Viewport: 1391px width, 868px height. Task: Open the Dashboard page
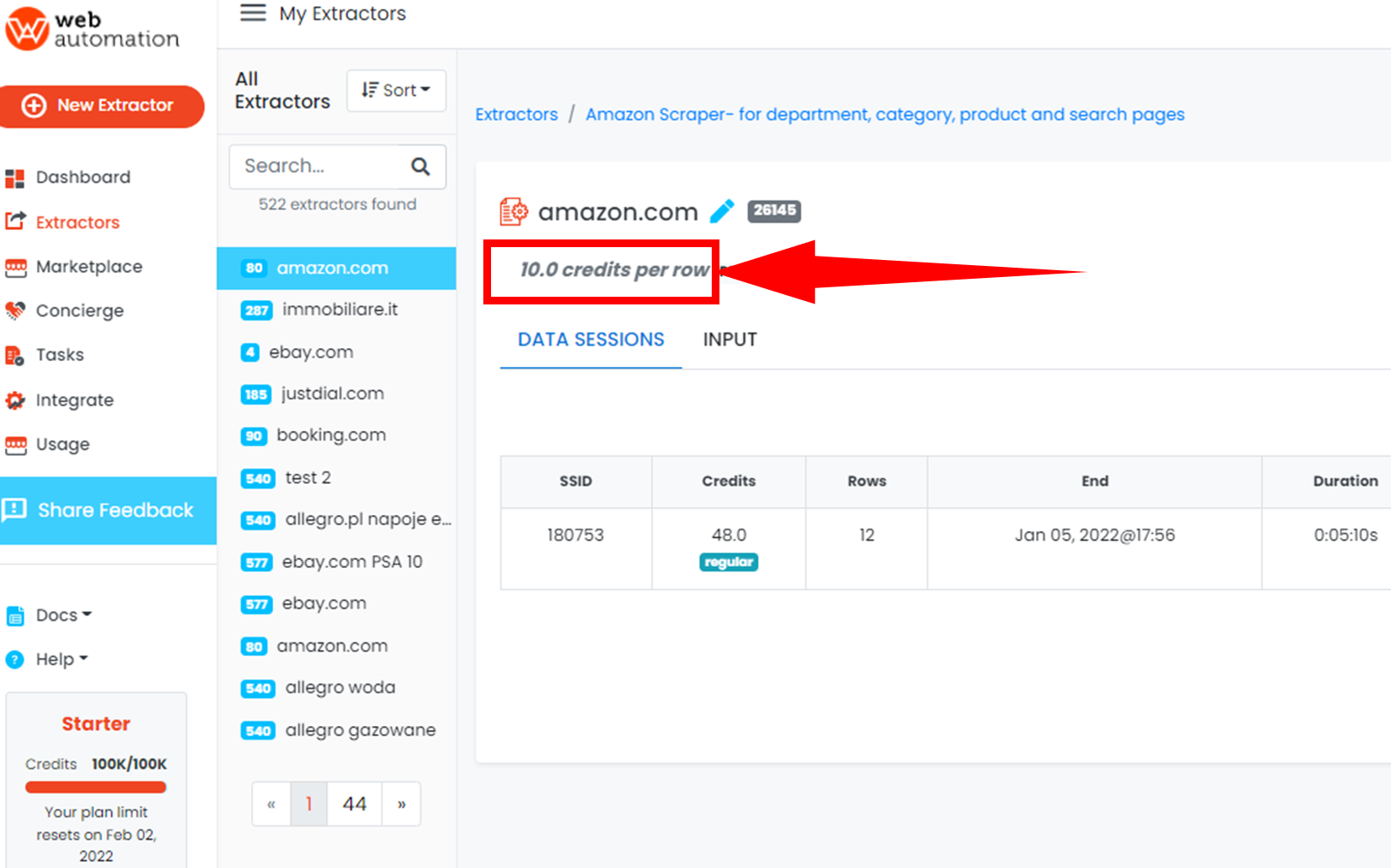[x=83, y=177]
